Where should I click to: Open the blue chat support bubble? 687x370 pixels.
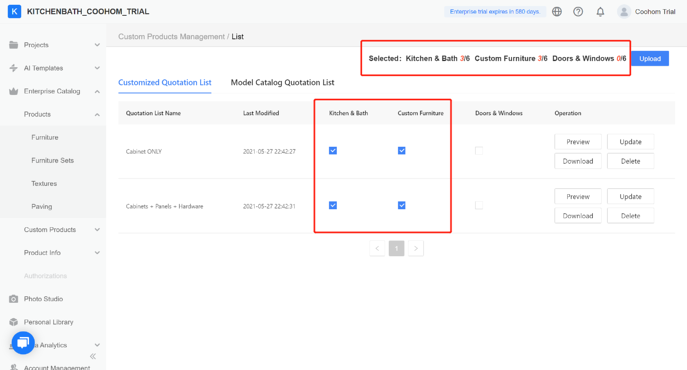tap(23, 342)
